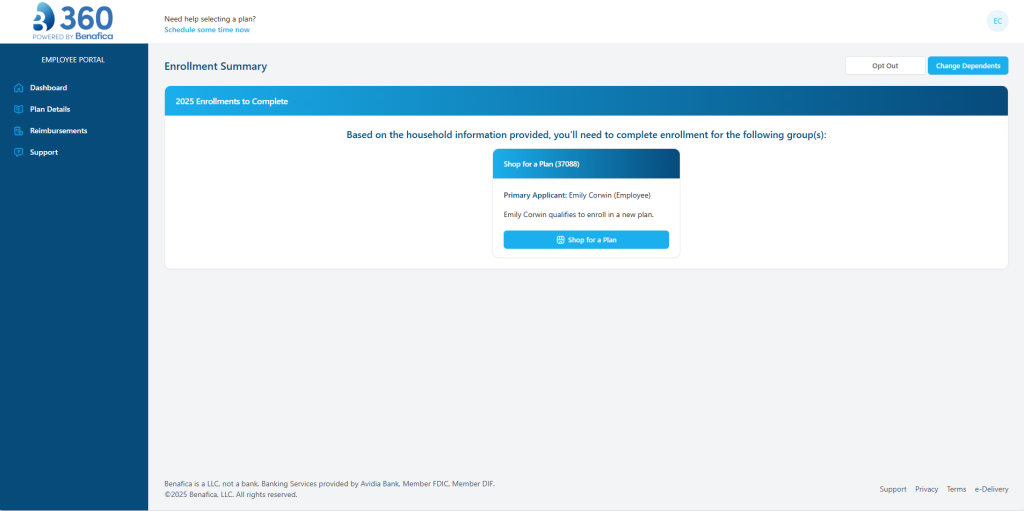Click the qualifies to enroll message
Viewport: 1024px width, 511px height.
click(579, 214)
